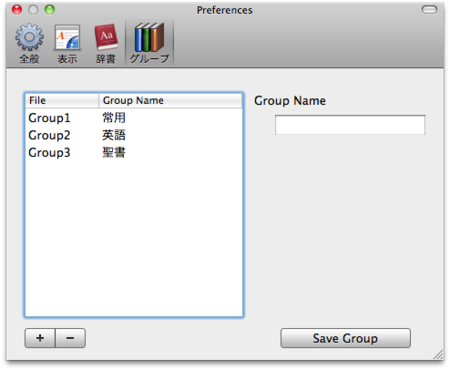The width and height of the screenshot is (450, 370).
Task: Sort by the Group Name column header
Action: (170, 100)
